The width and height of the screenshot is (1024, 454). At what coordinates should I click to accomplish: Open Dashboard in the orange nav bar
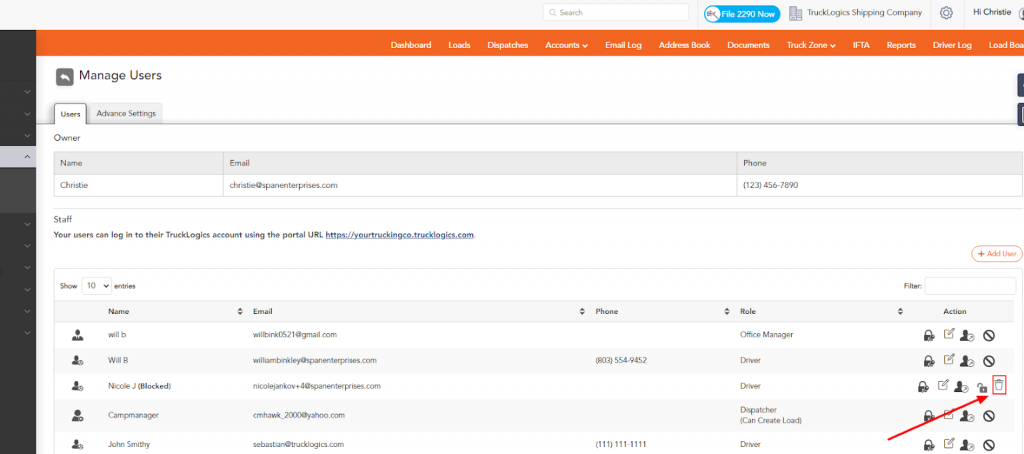pyautogui.click(x=411, y=45)
